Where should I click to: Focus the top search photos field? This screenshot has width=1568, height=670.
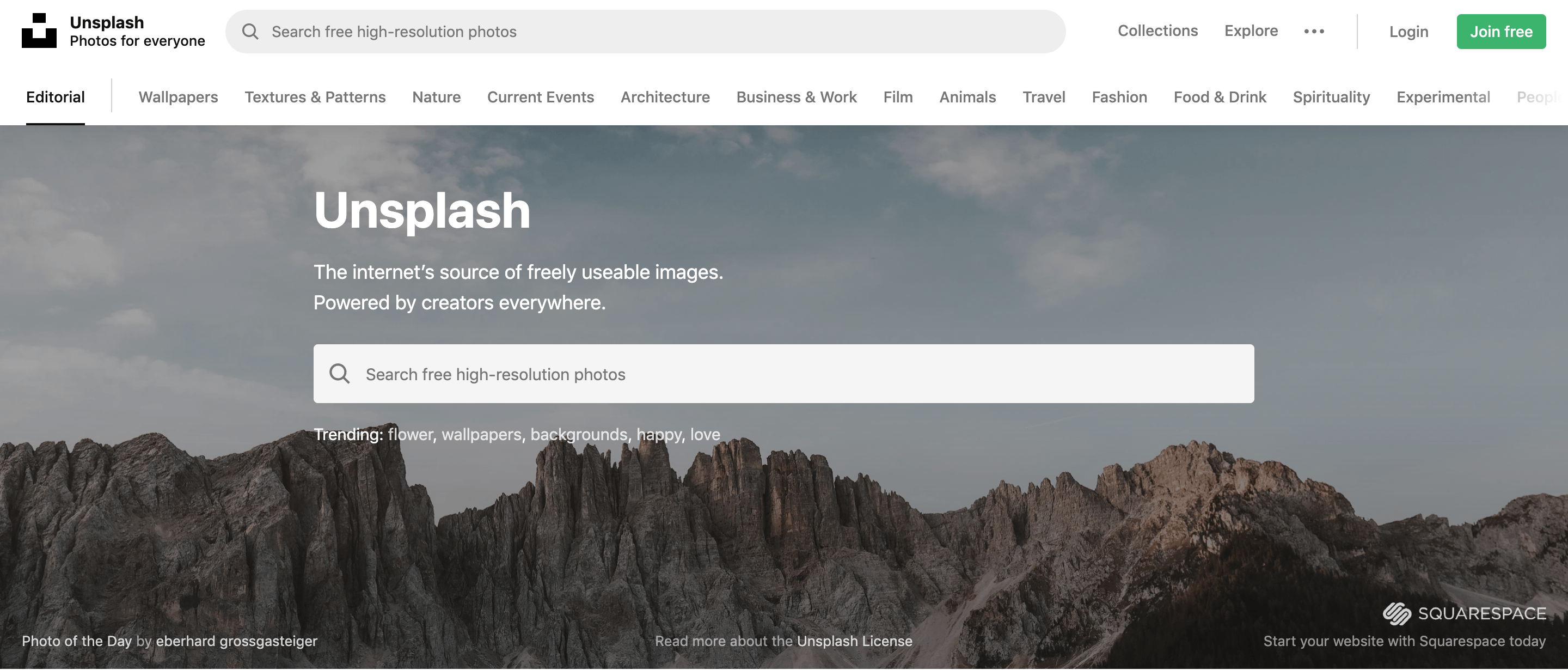tap(645, 32)
